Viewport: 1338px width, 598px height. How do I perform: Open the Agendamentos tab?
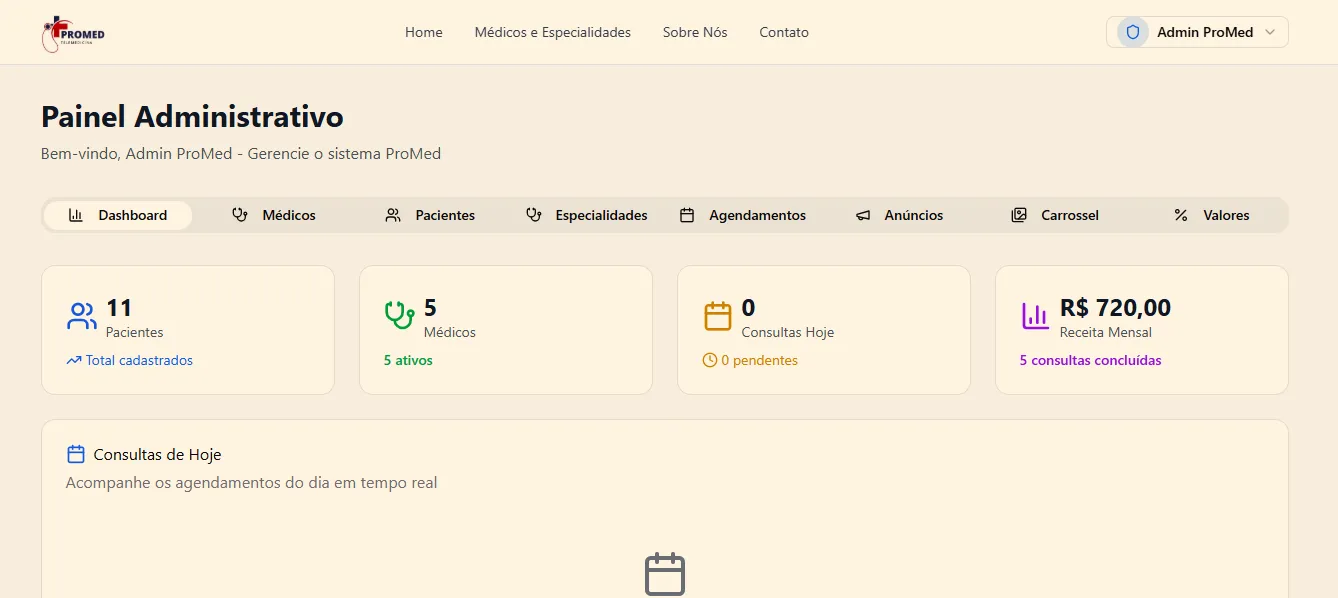click(x=742, y=215)
